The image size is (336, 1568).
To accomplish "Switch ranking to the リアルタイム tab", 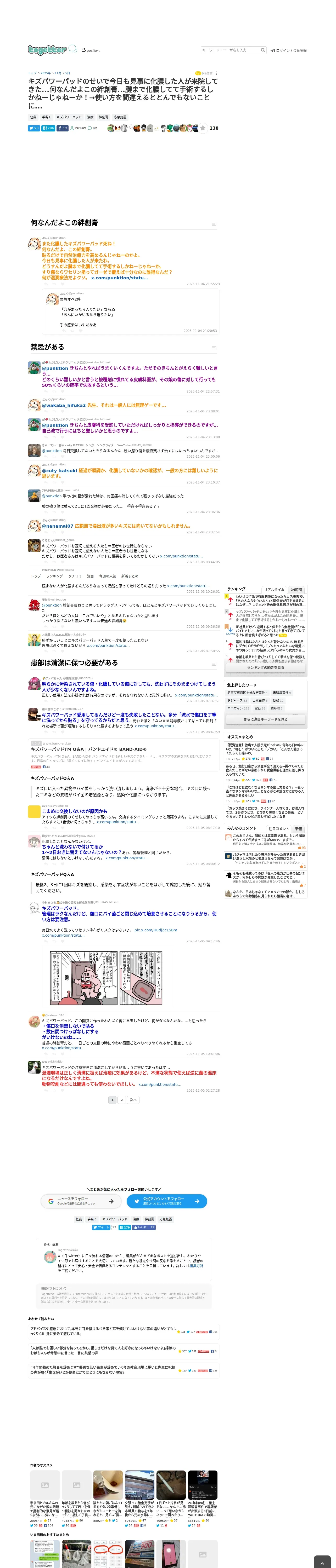I will coord(275,589).
